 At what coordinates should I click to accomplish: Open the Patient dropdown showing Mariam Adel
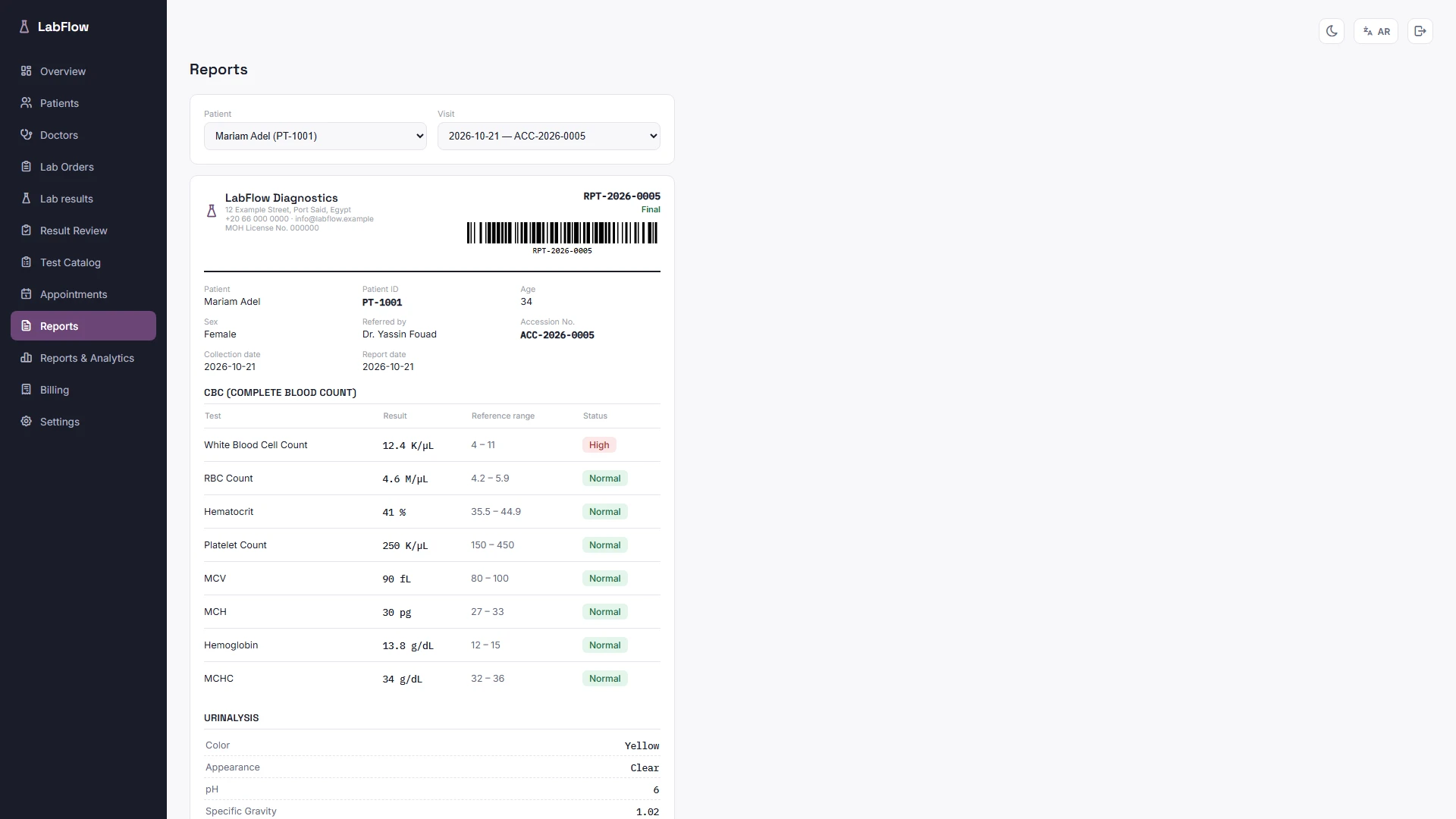[315, 136]
